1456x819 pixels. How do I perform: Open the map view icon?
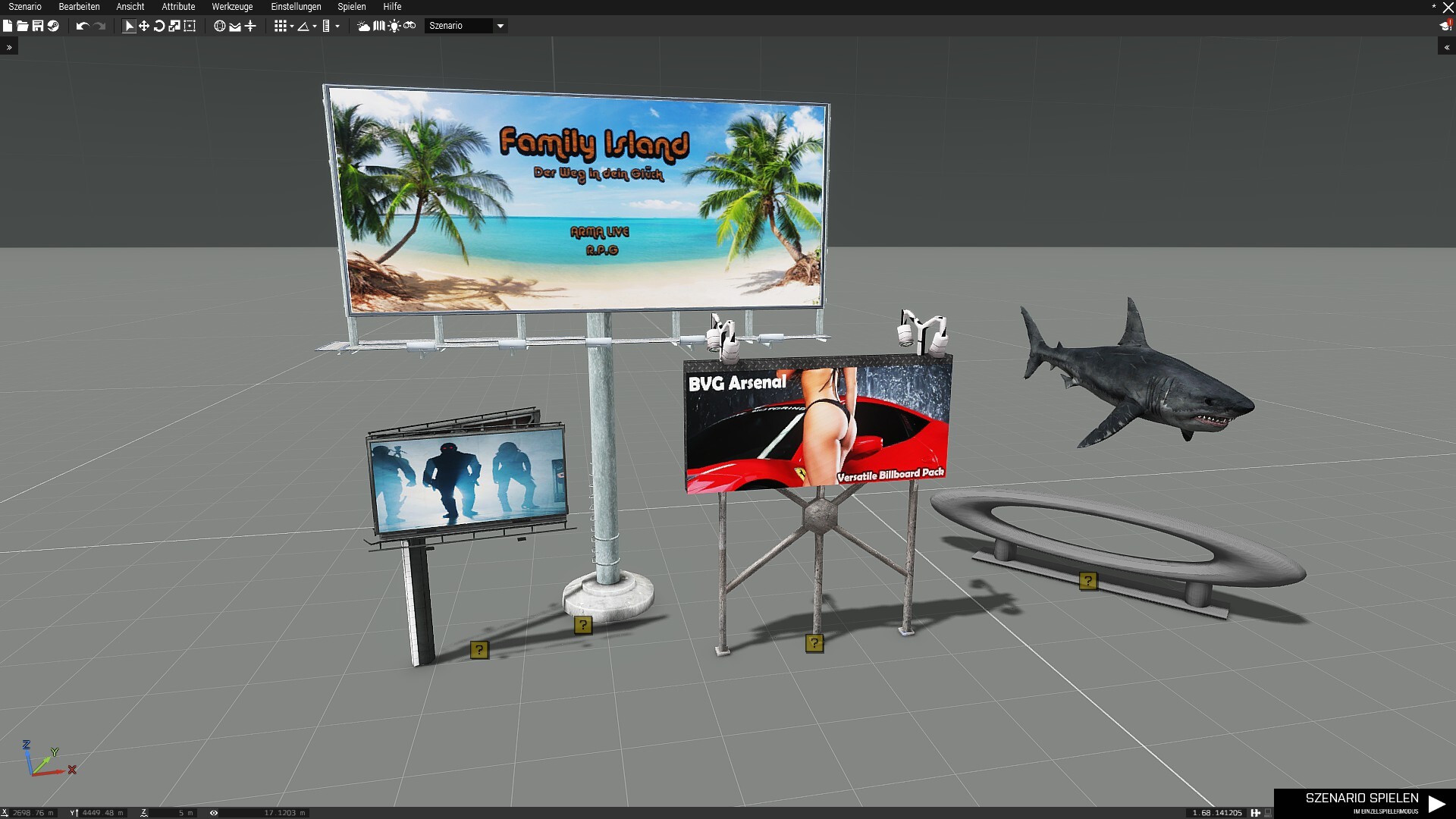pyautogui.click(x=379, y=26)
